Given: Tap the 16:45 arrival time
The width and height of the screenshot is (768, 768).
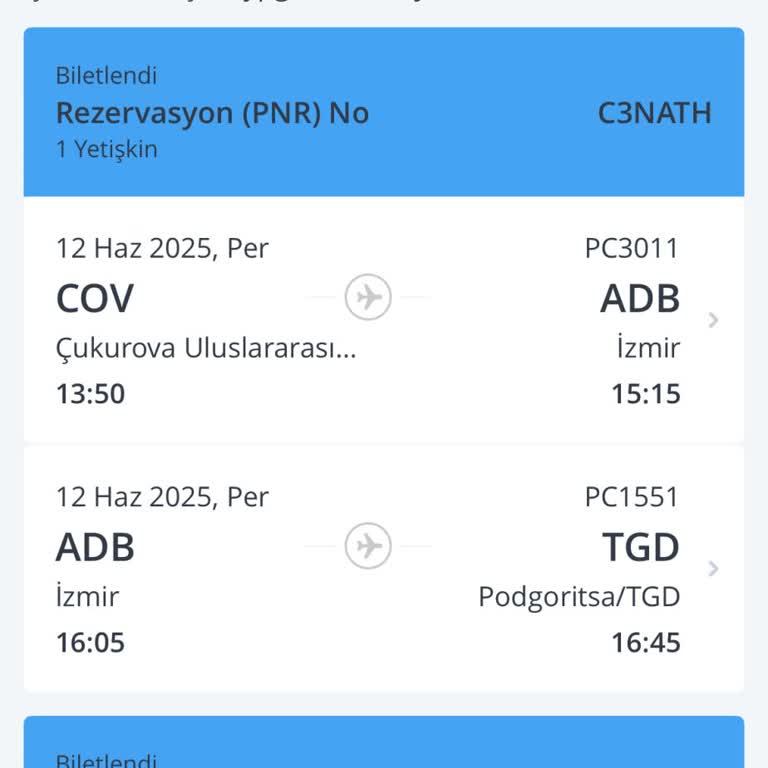Looking at the screenshot, I should click(646, 642).
